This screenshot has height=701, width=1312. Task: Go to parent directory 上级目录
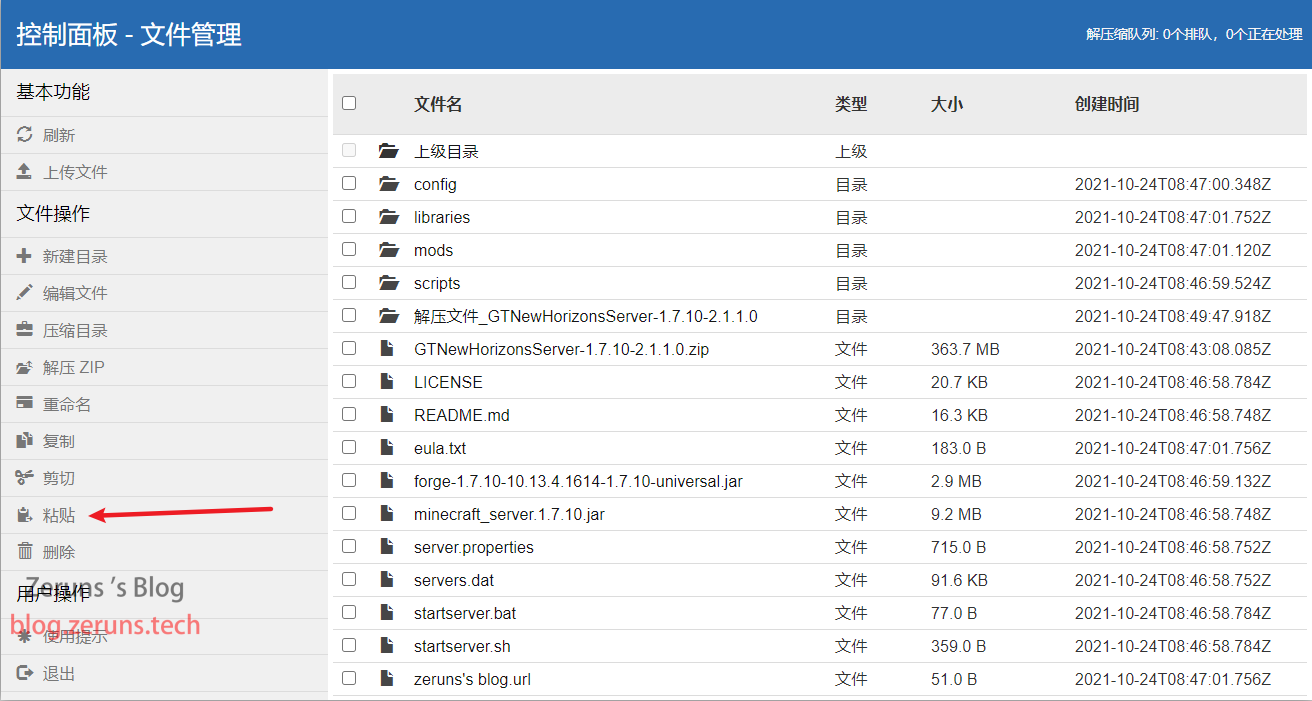point(446,152)
